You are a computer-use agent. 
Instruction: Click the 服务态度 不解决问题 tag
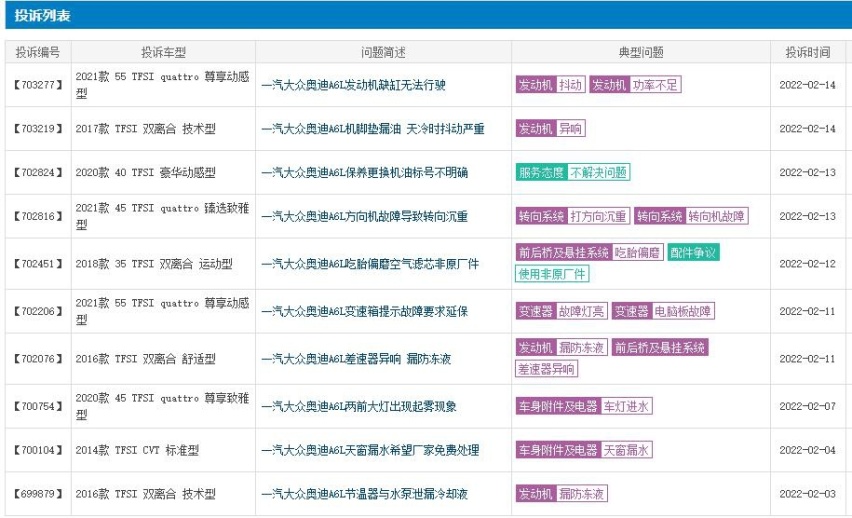tap(573, 173)
